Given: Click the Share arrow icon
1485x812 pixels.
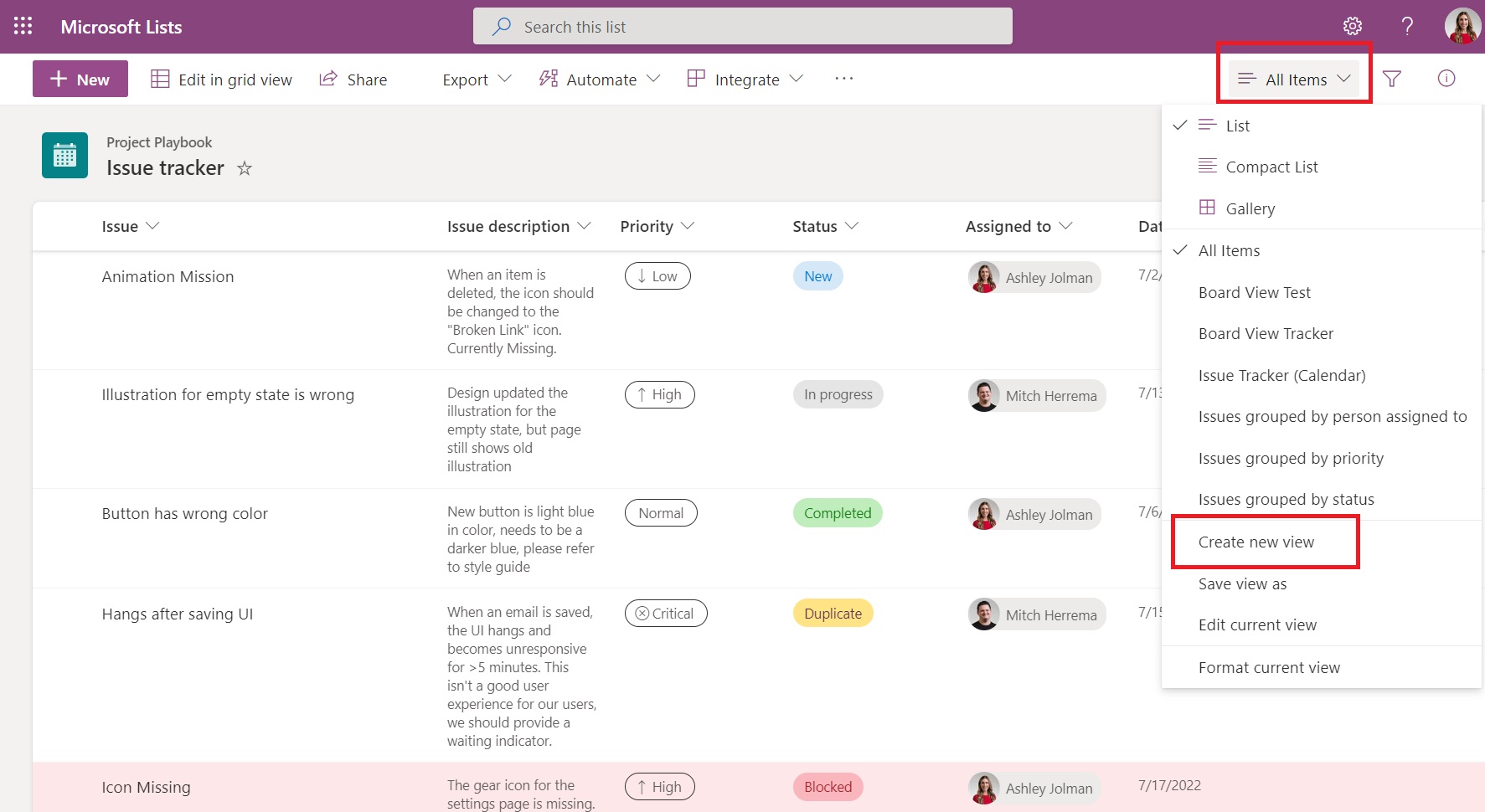Looking at the screenshot, I should (328, 79).
